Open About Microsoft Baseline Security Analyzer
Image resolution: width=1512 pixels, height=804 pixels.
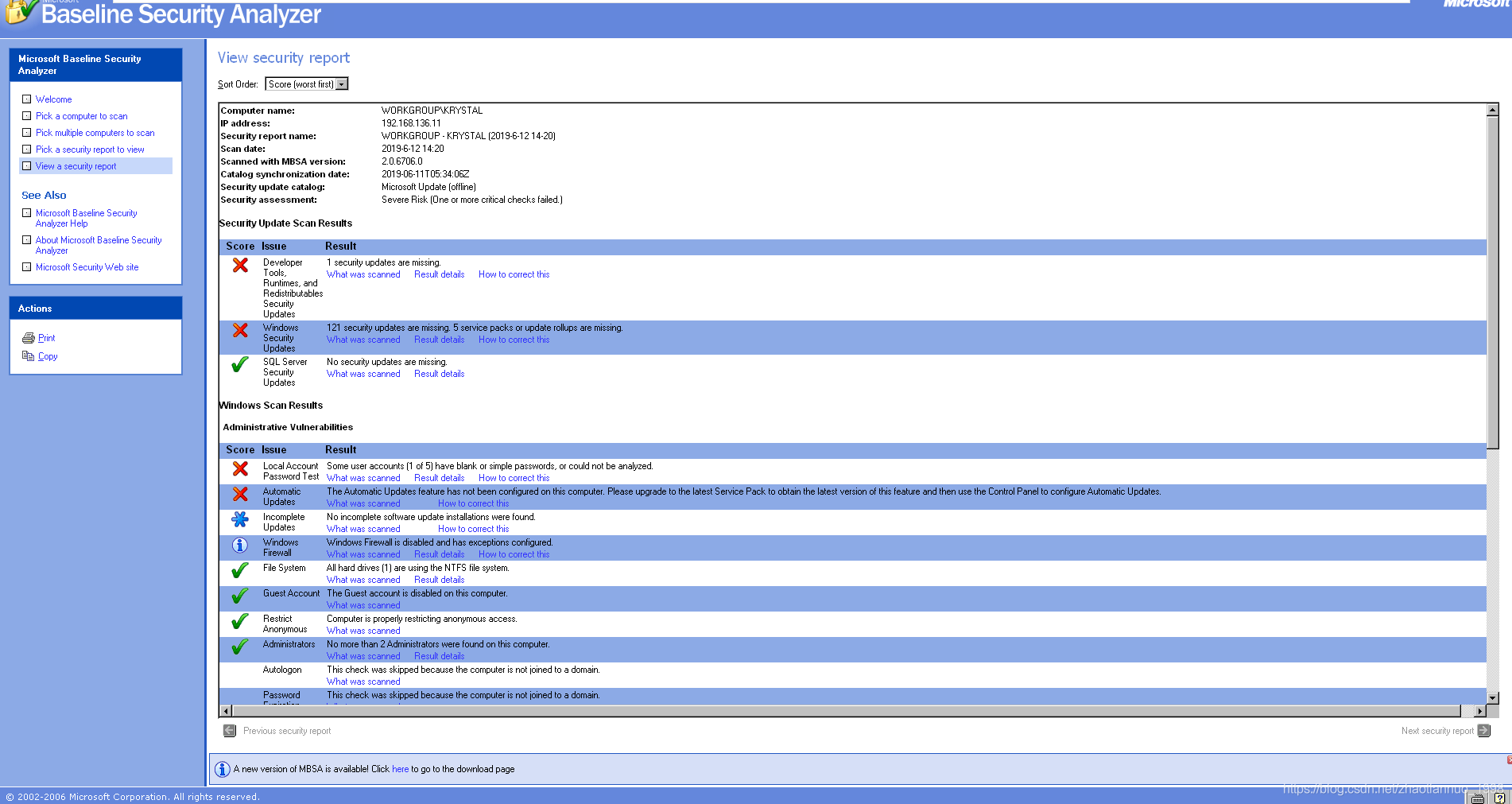point(99,245)
